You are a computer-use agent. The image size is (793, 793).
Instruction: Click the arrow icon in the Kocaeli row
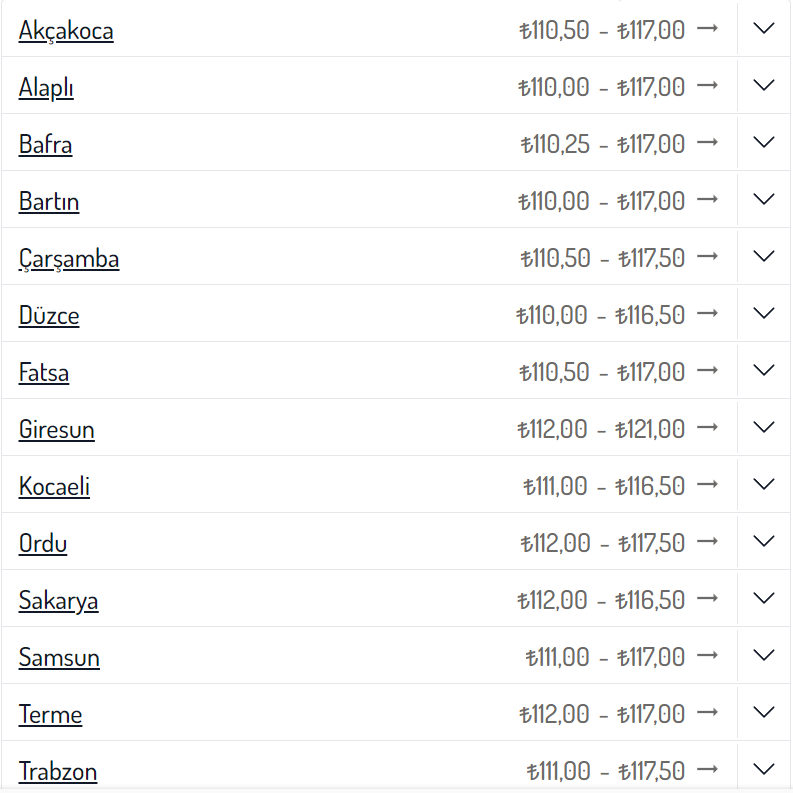pyautogui.click(x=707, y=485)
